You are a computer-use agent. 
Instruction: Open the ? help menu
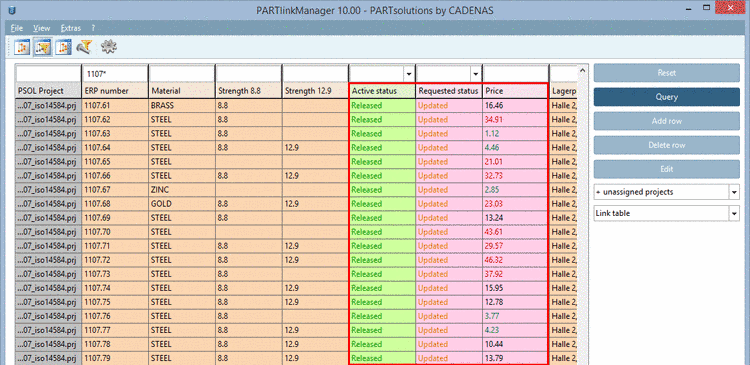point(94,28)
